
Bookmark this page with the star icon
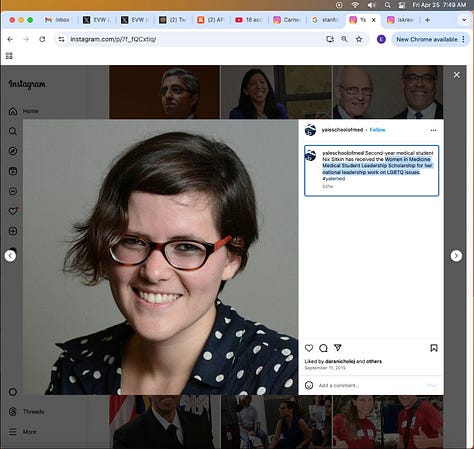(359, 39)
